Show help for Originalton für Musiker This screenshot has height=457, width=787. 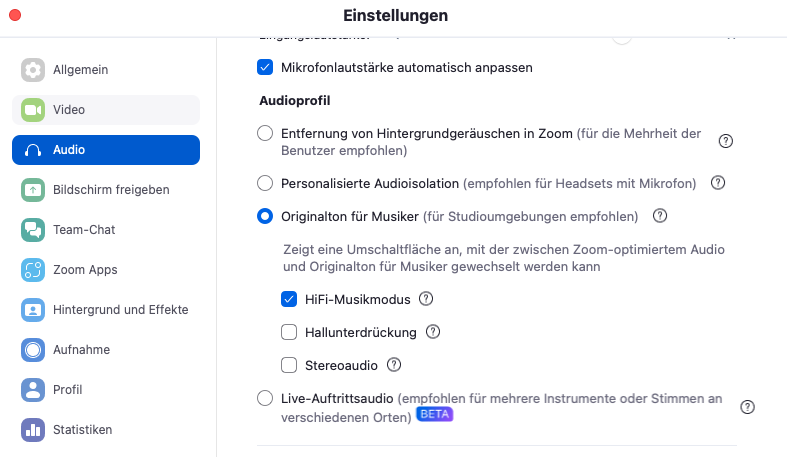[x=660, y=216]
